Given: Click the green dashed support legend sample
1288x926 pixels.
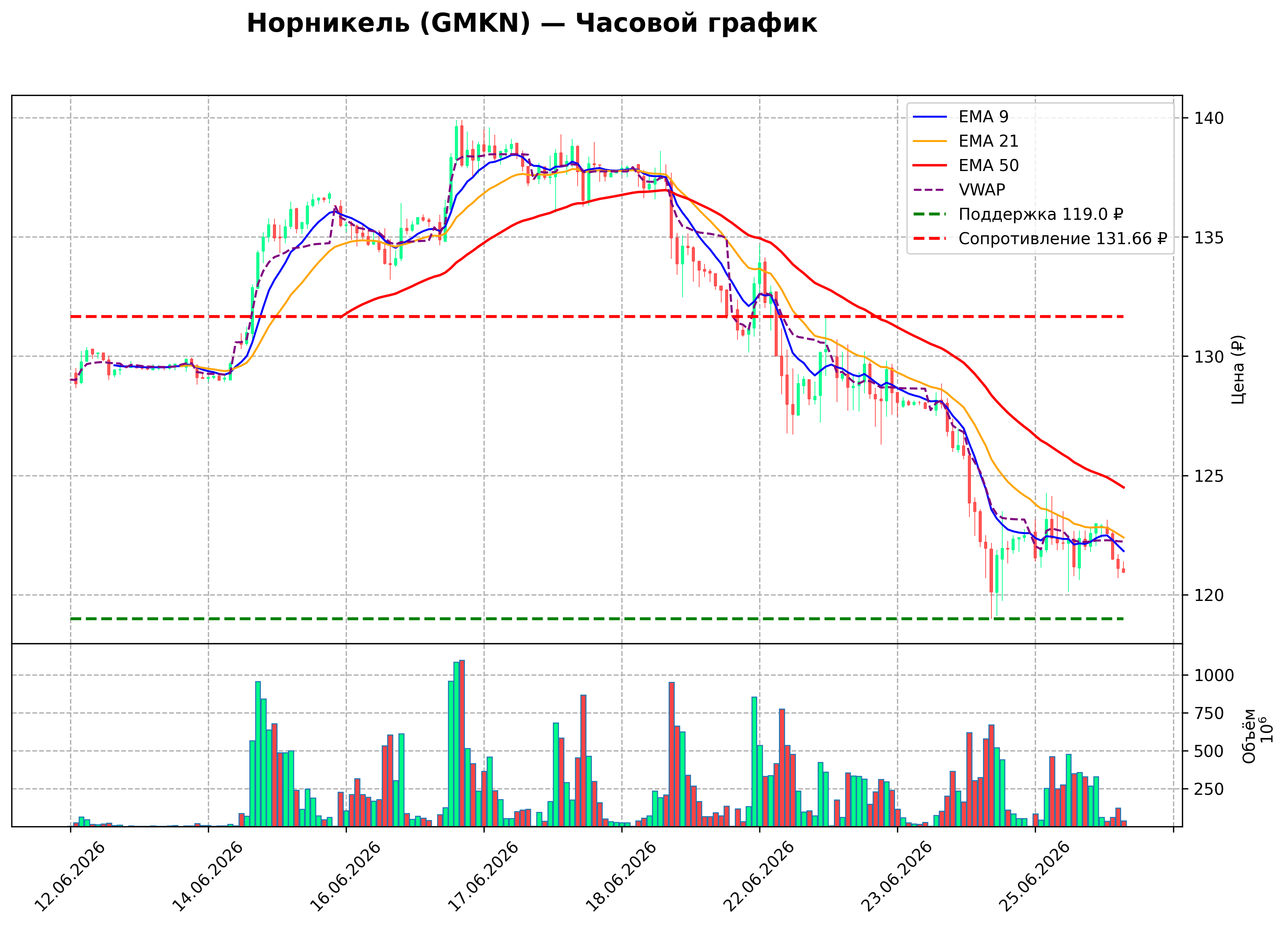Looking at the screenshot, I should tap(930, 214).
